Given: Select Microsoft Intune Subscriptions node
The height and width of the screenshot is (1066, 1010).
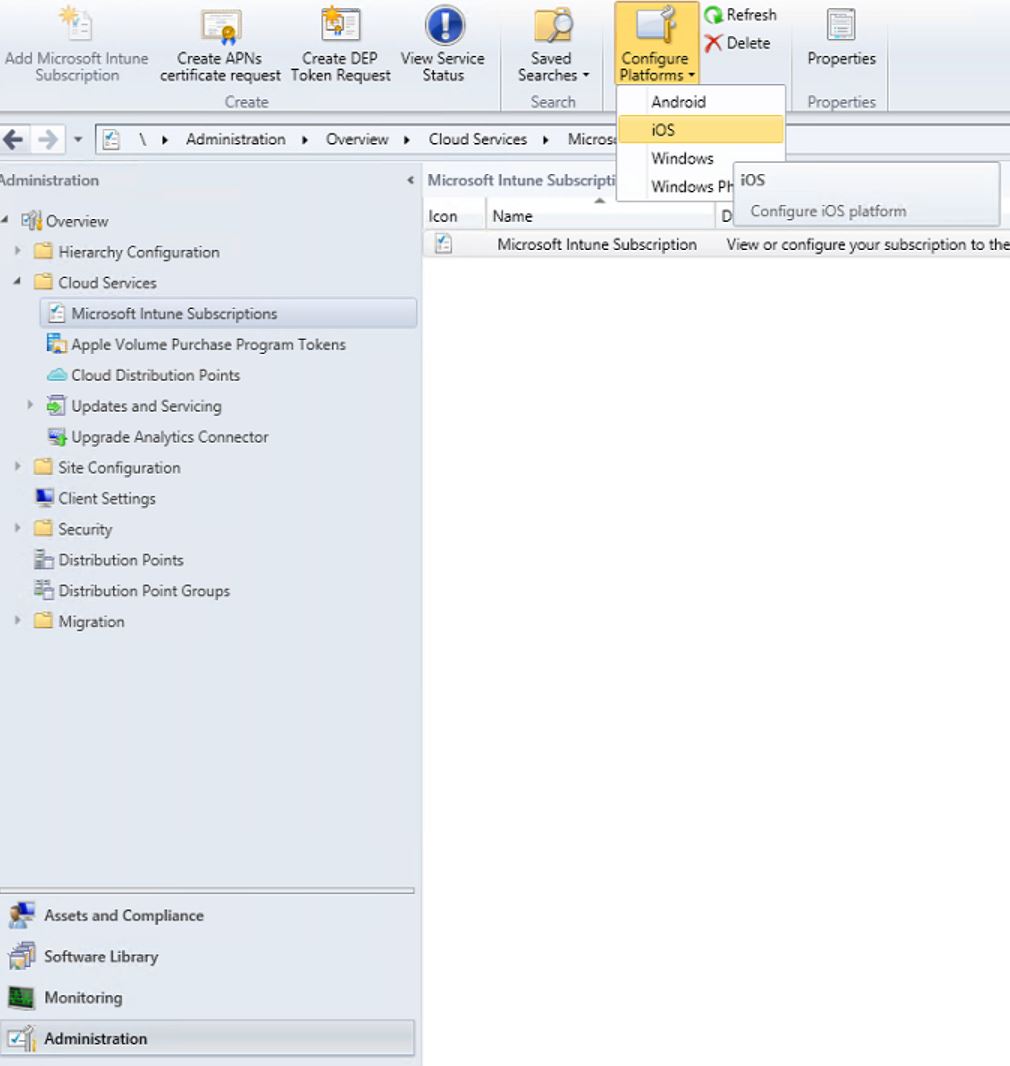Looking at the screenshot, I should tap(228, 313).
